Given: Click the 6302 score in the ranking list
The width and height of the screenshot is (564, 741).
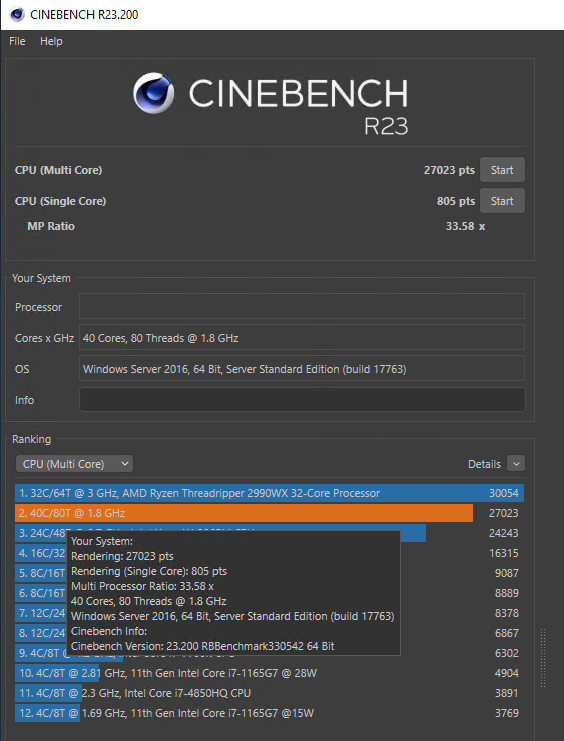Looking at the screenshot, I should 506,653.
